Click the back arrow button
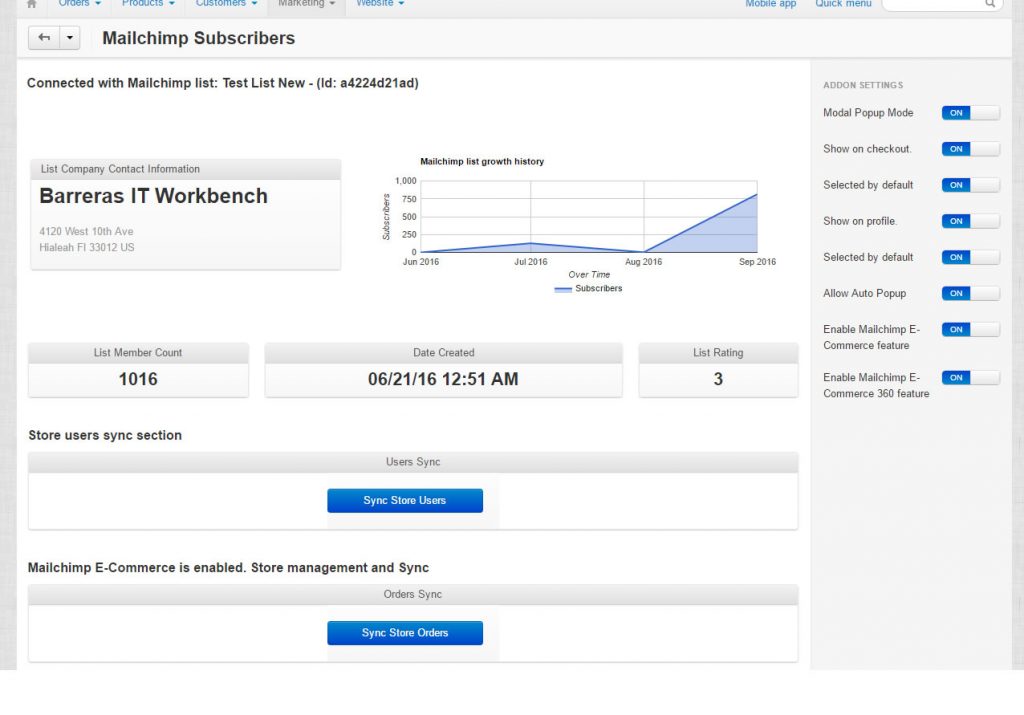Viewport: 1024px width, 715px height. (x=44, y=38)
